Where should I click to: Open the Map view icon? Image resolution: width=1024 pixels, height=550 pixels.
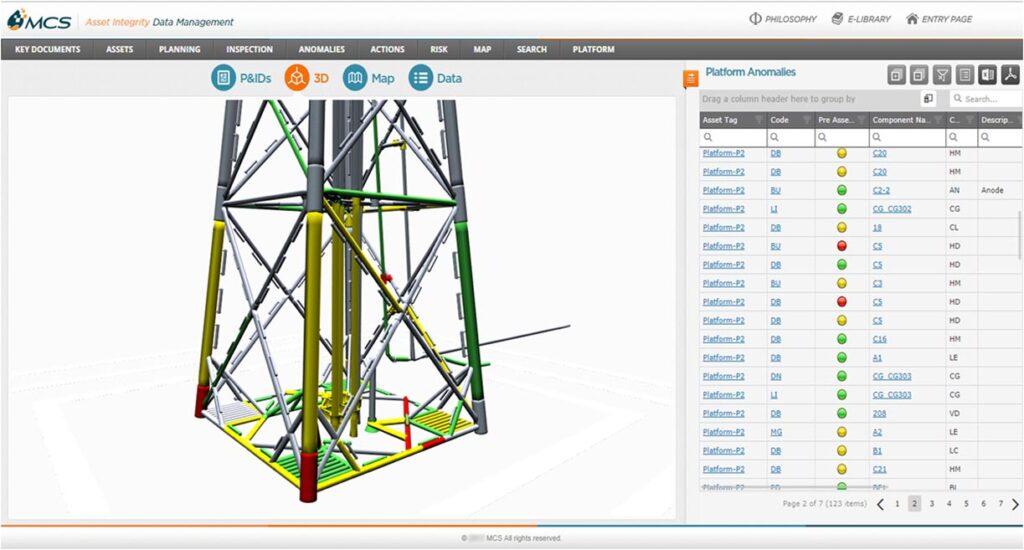[355, 78]
